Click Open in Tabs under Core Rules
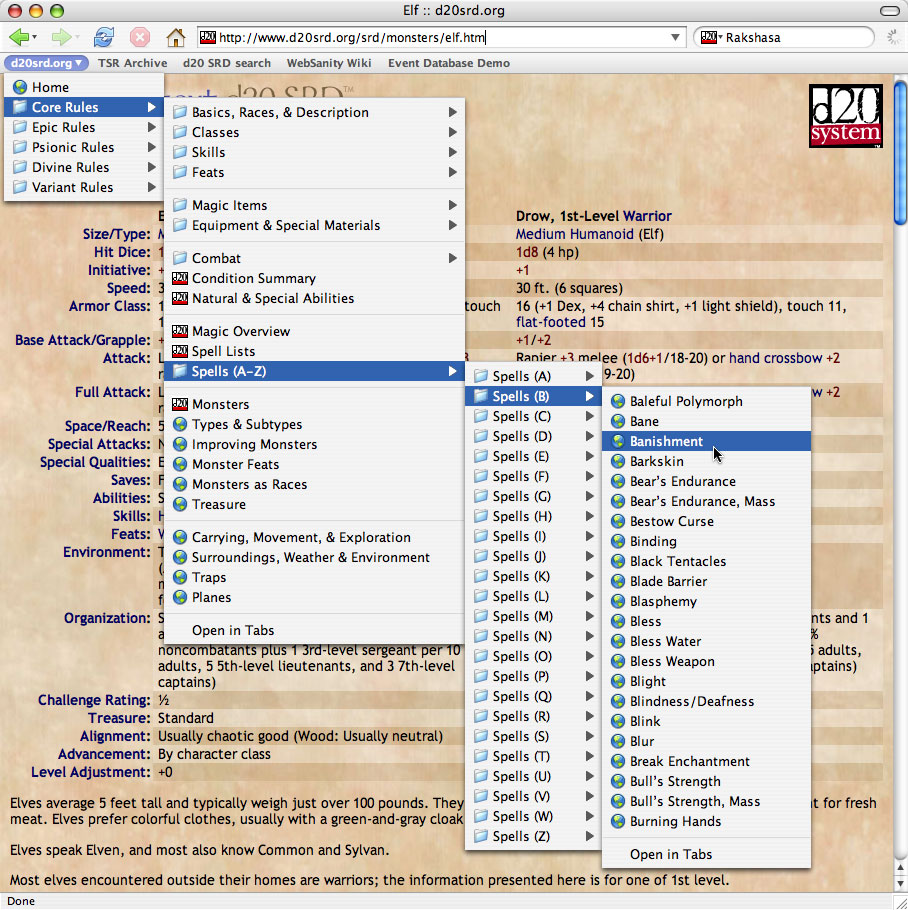The image size is (908, 910). [x=316, y=631]
